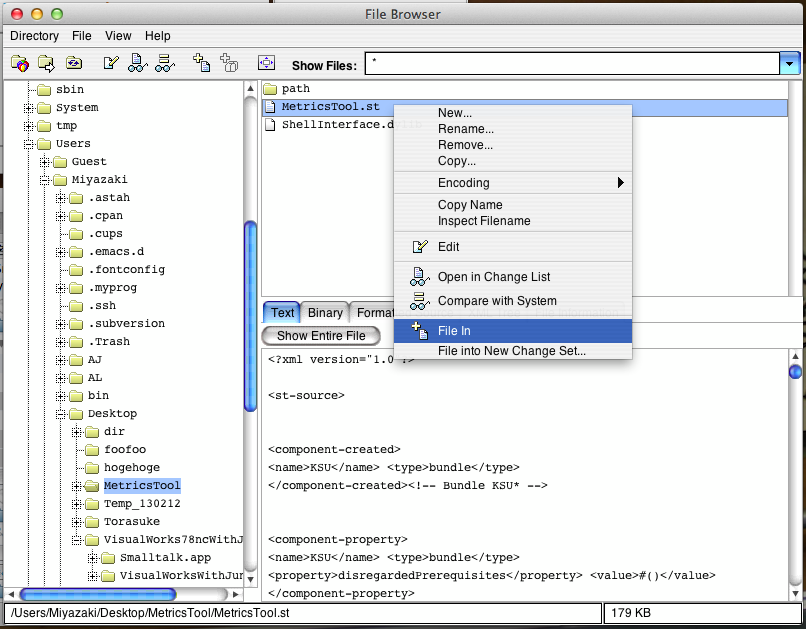806x629 pixels.
Task: Click the Open in Change List toolbar icon
Action: pos(137,63)
